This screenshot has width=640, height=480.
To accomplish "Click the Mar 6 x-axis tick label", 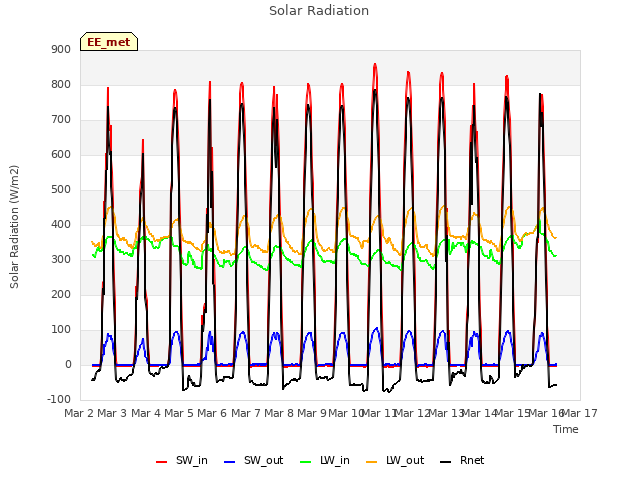I will [212, 413].
